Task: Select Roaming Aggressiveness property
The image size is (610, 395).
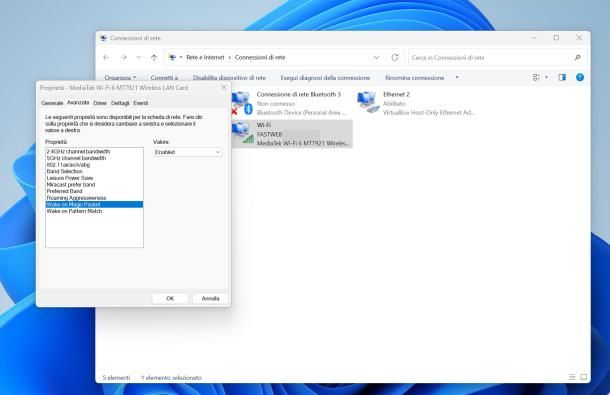Action: point(94,198)
